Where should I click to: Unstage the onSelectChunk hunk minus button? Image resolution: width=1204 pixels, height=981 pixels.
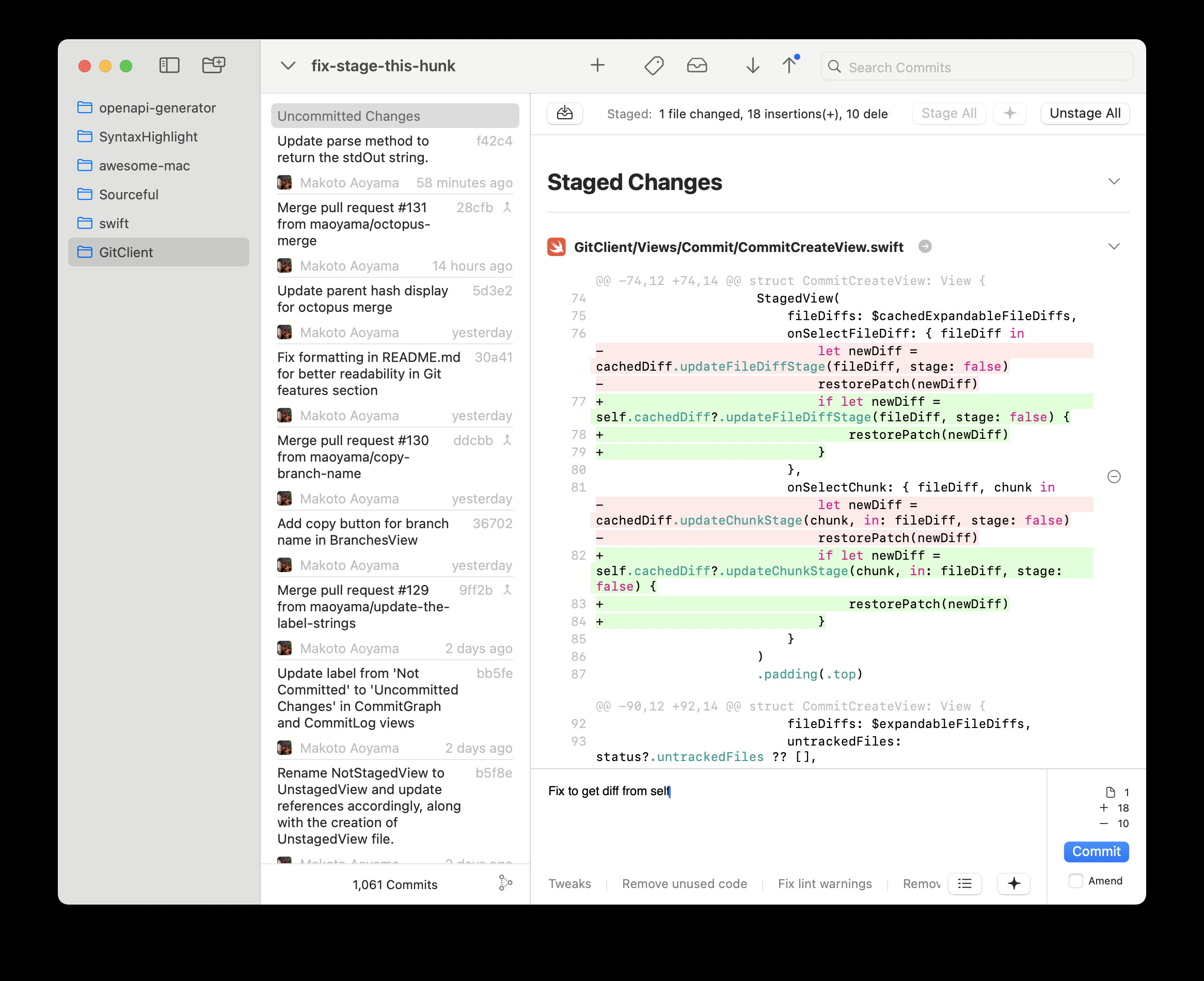tap(1114, 477)
